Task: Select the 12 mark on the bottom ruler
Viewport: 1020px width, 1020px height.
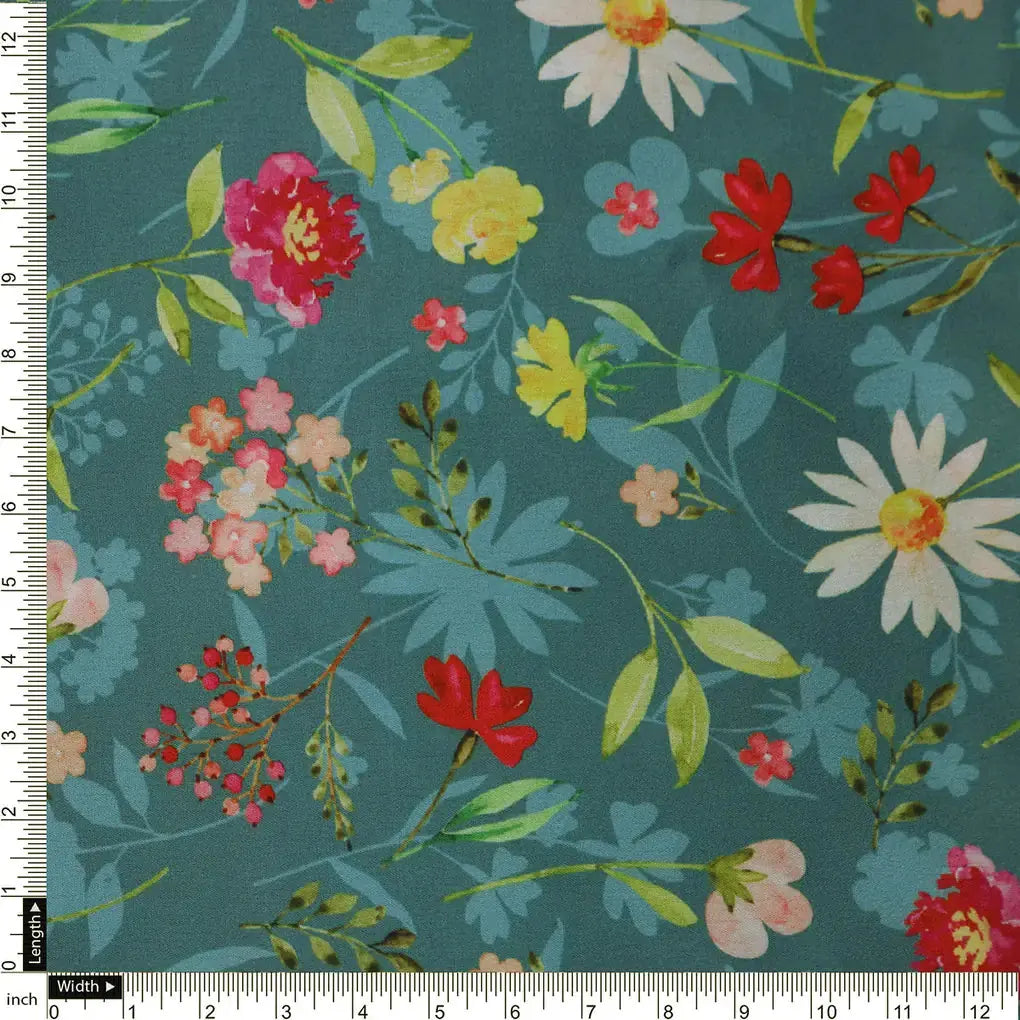Action: click(979, 1010)
